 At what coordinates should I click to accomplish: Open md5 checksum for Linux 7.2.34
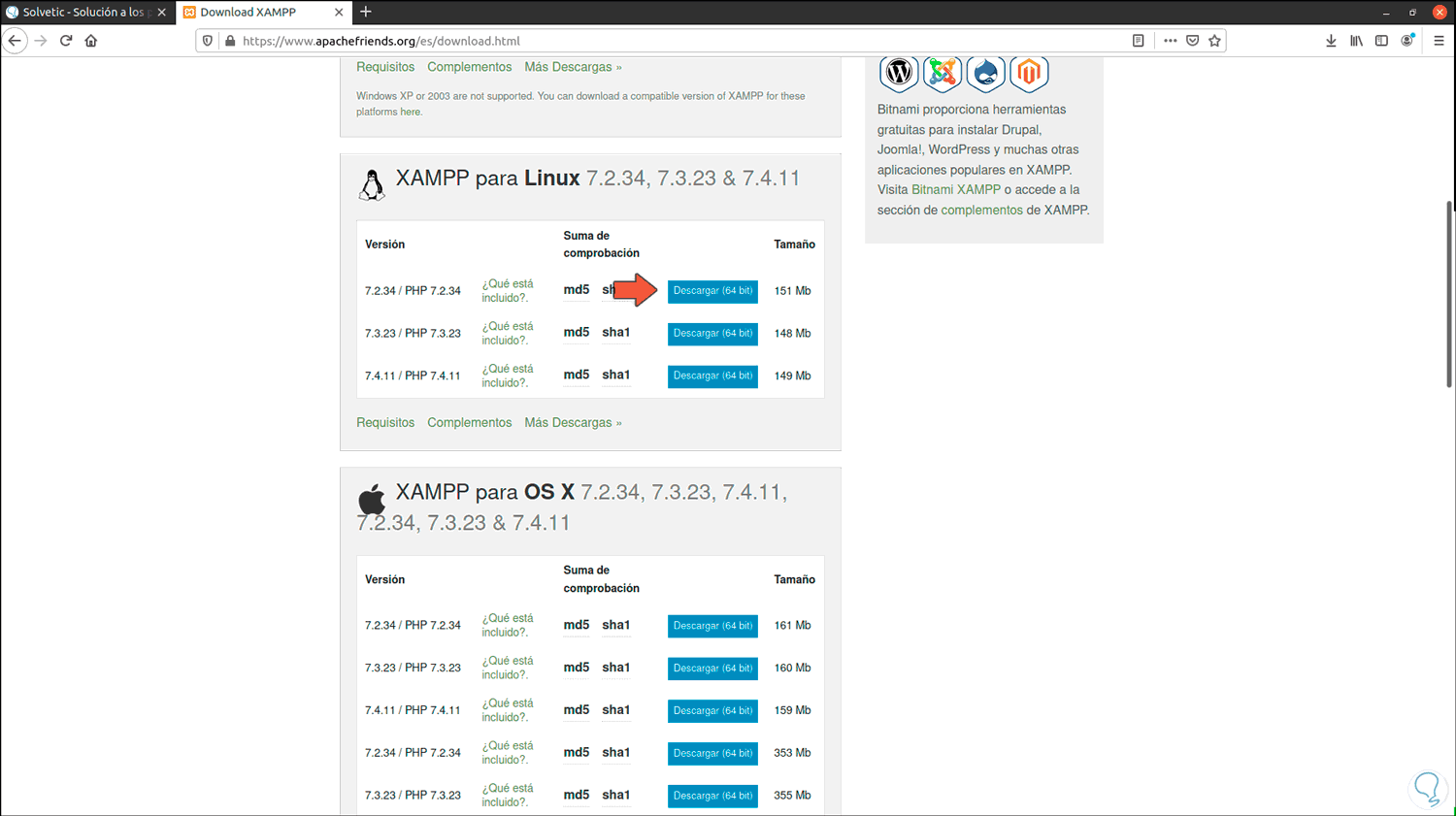click(577, 290)
